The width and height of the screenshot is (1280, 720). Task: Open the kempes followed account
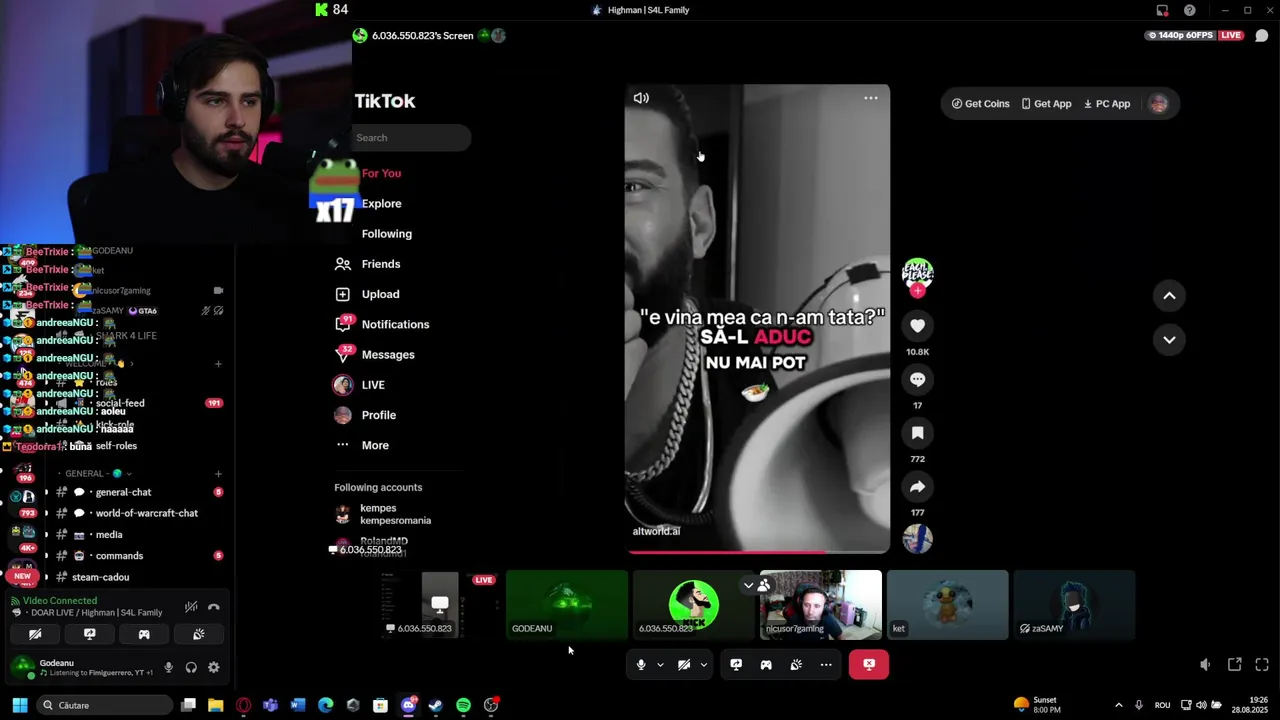pyautogui.click(x=384, y=514)
